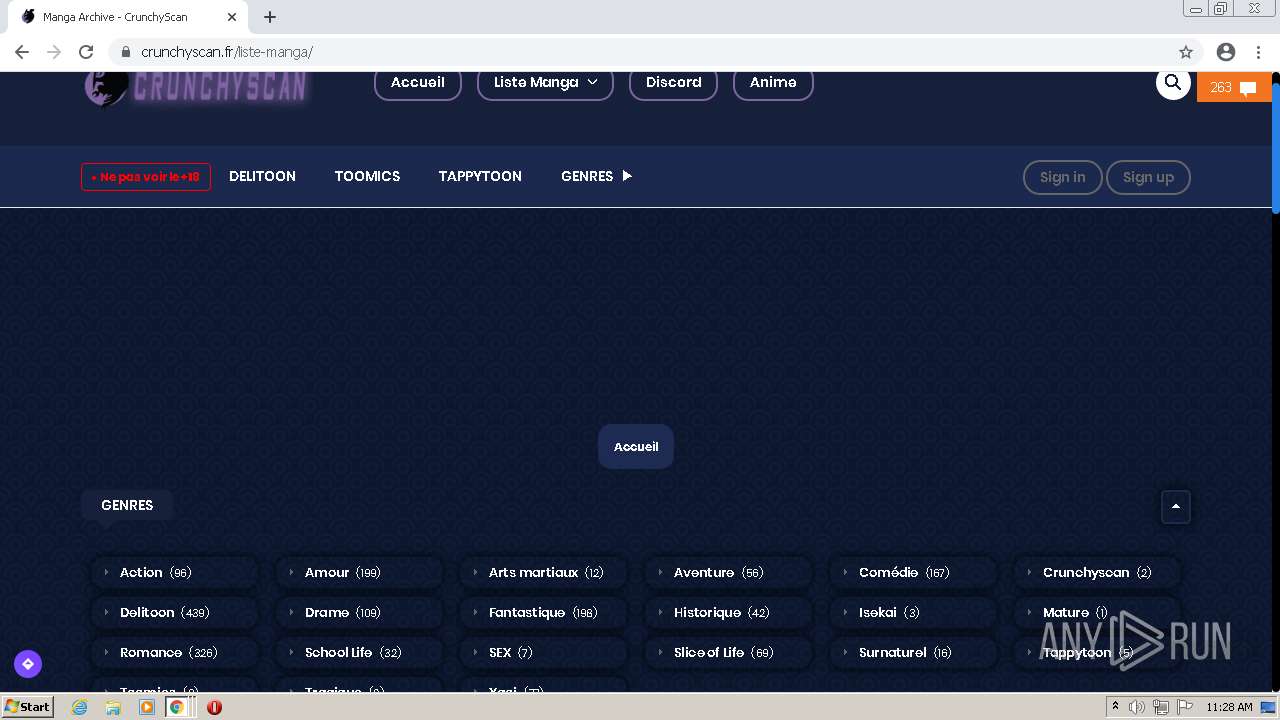Open the Chrome three-dot menu
Screen dimensions: 1280x720
coord(1258,52)
